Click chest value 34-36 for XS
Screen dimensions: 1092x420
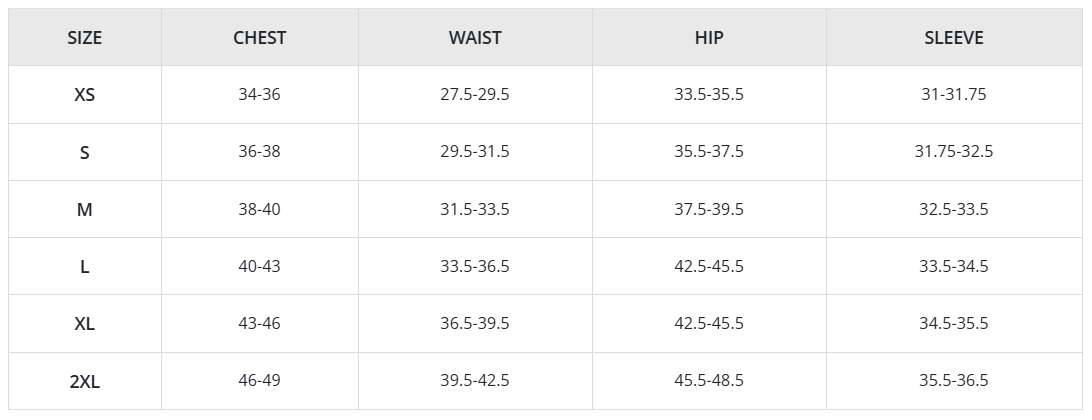[x=259, y=94]
